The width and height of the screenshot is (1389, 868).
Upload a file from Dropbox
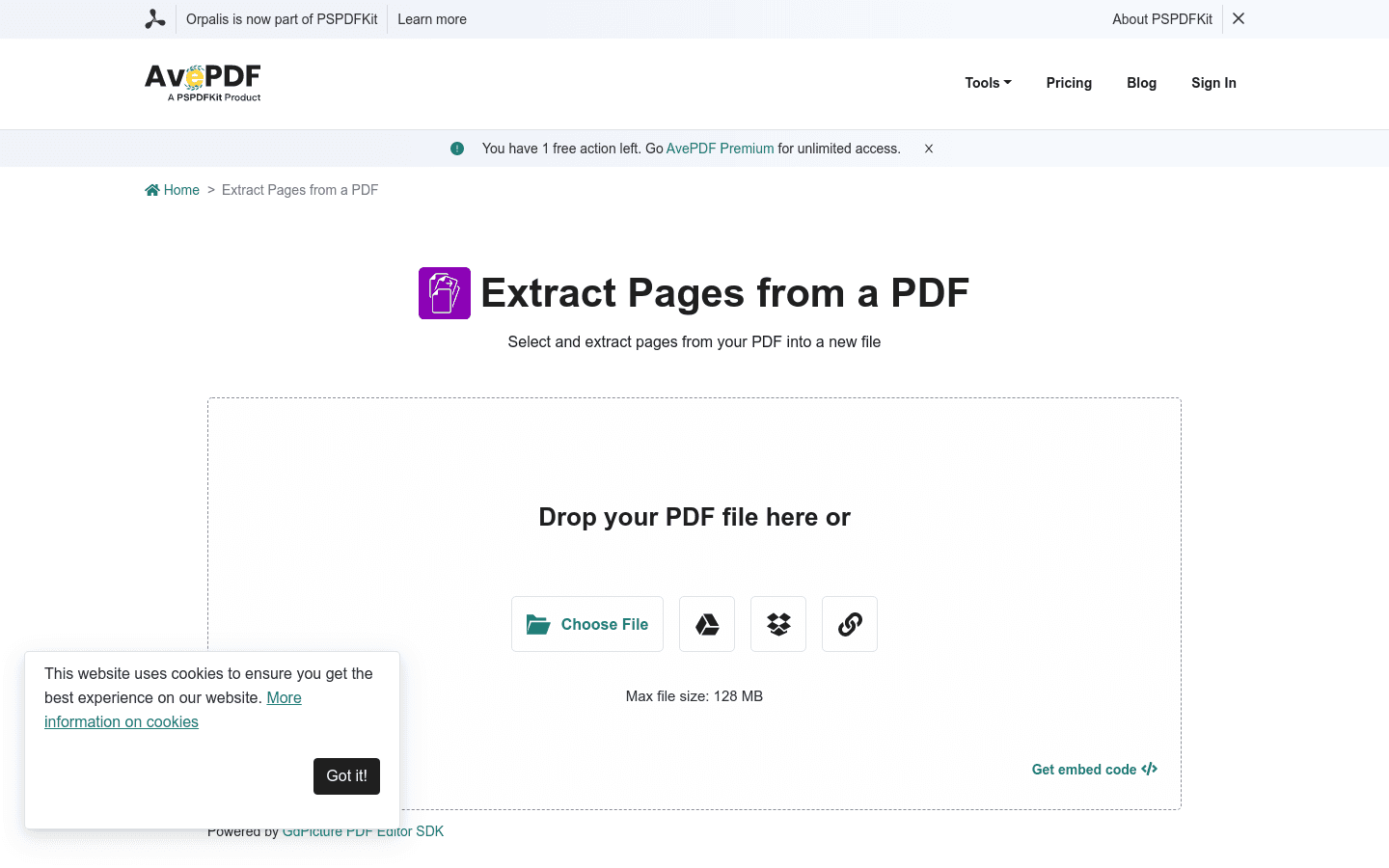click(777, 624)
